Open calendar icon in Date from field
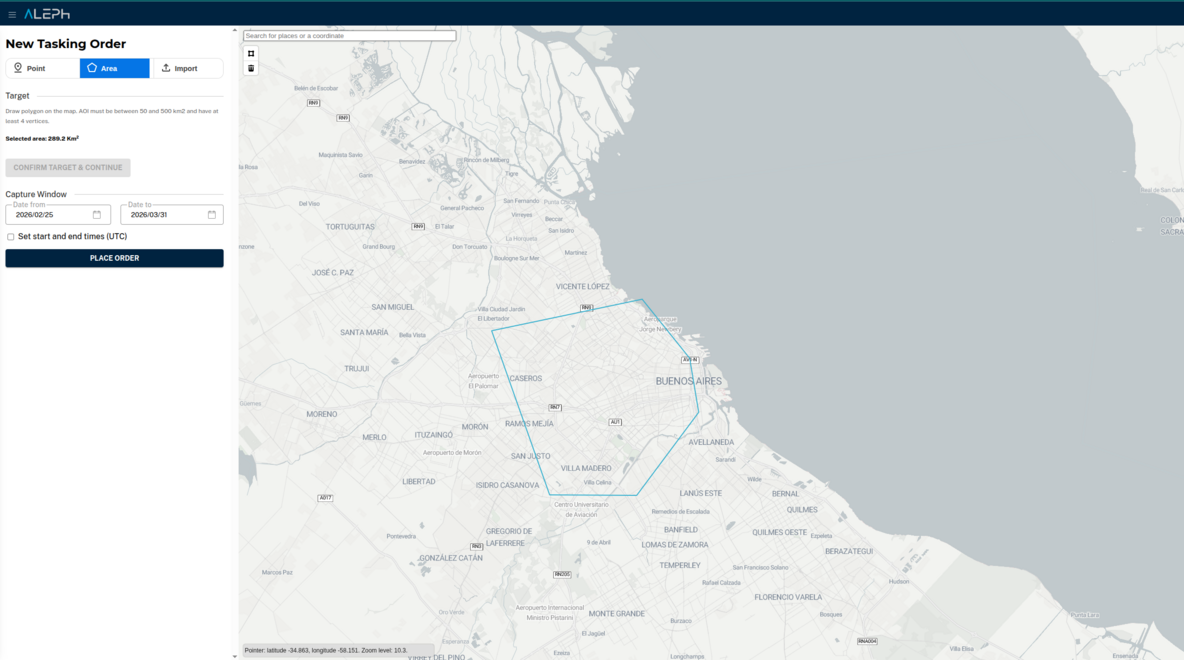 (x=97, y=215)
